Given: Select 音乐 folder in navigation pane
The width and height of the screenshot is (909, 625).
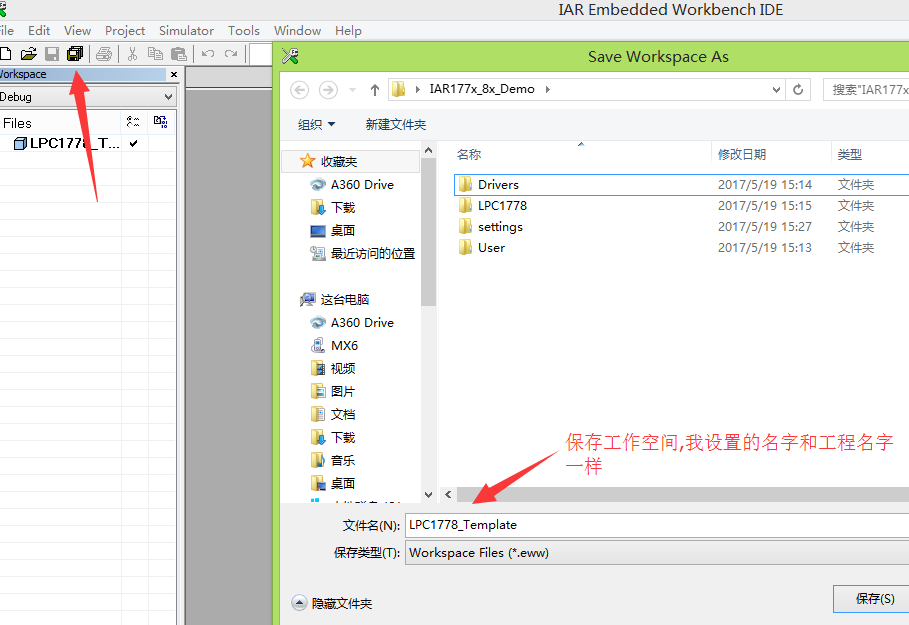Looking at the screenshot, I should pos(333,460).
